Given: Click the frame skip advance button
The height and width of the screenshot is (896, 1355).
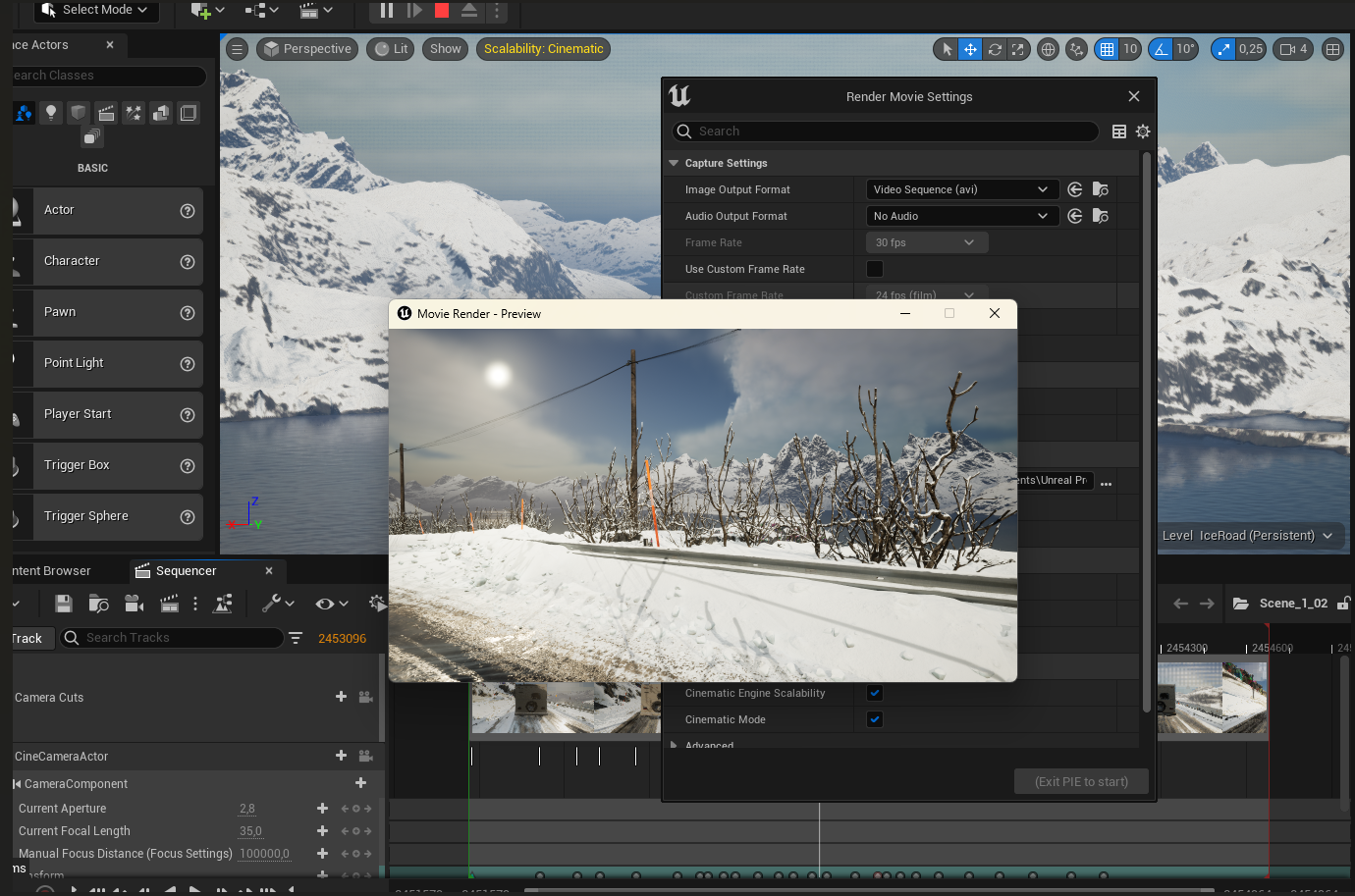Looking at the screenshot, I should coord(414,10).
